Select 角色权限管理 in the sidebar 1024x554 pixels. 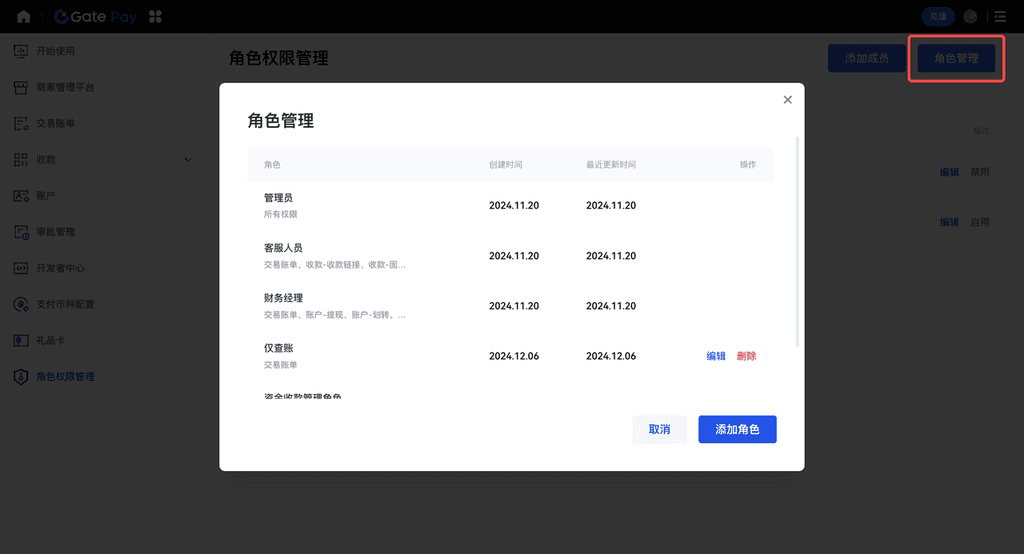coord(65,377)
